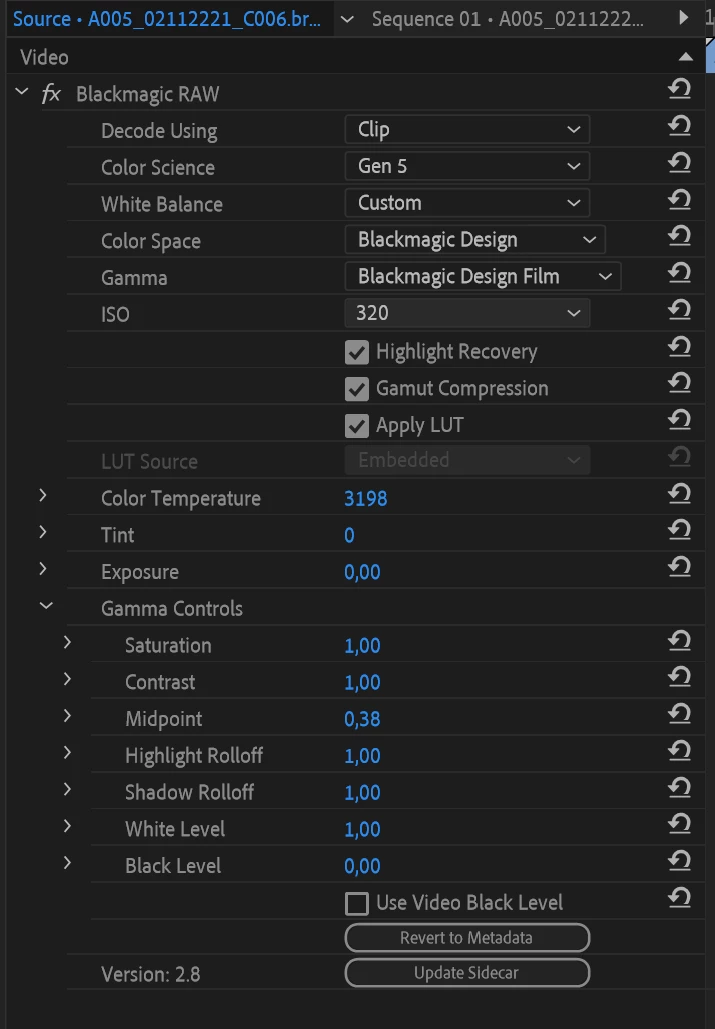Reset the White Balance parameter

(680, 199)
